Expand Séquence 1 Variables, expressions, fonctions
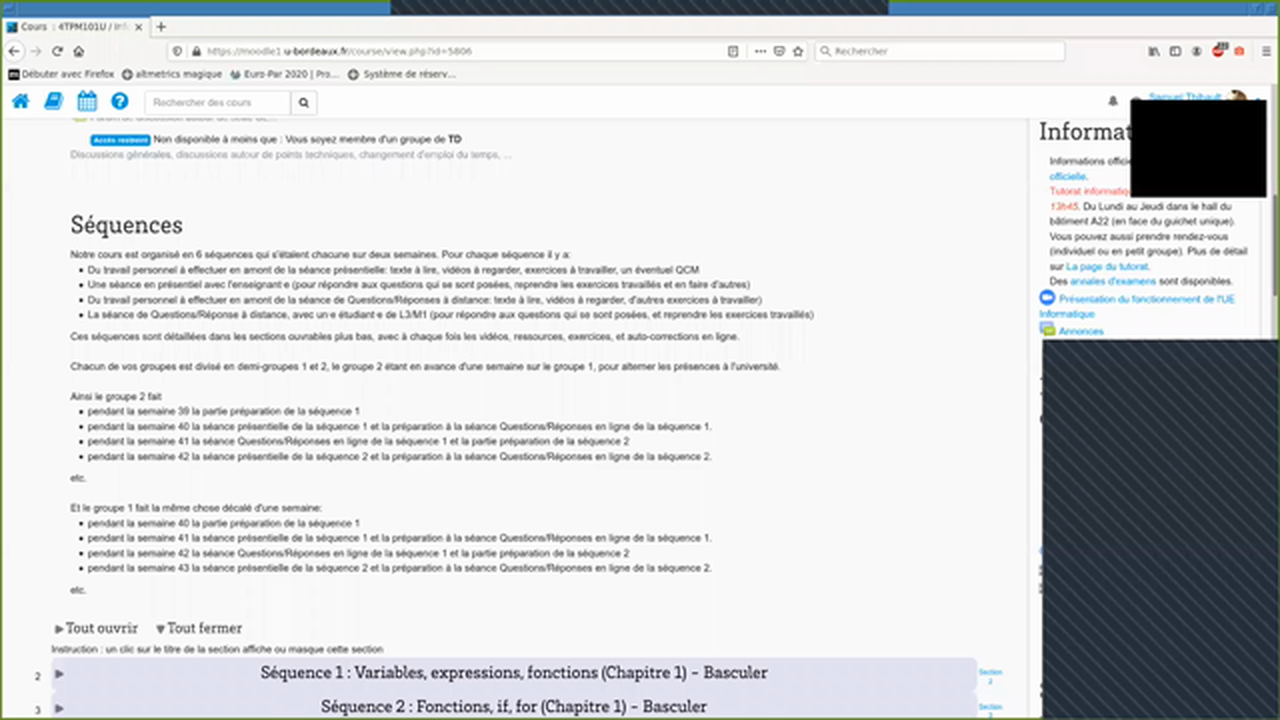 pyautogui.click(x=514, y=673)
